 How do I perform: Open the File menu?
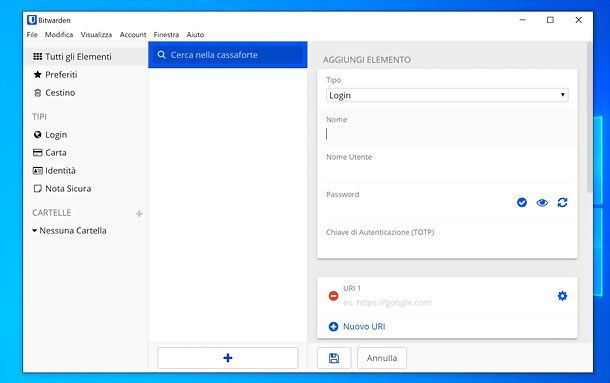32,35
